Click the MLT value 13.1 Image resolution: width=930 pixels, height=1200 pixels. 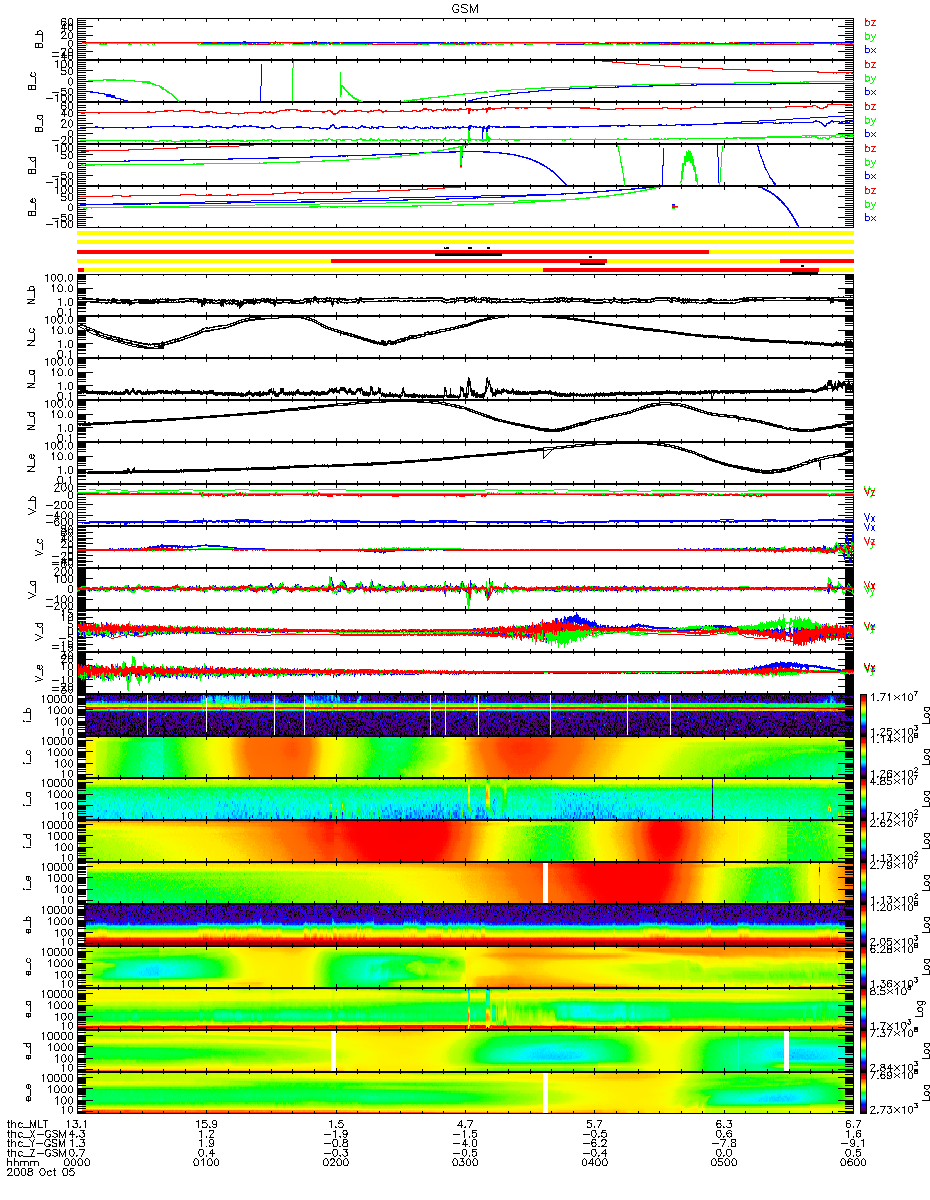pyautogui.click(x=78, y=1123)
